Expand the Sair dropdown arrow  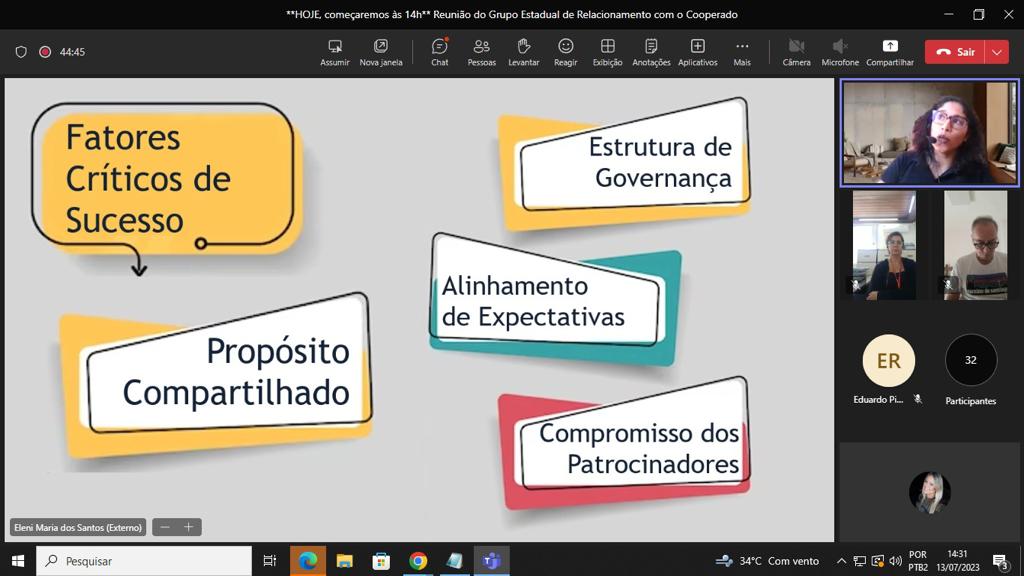996,52
